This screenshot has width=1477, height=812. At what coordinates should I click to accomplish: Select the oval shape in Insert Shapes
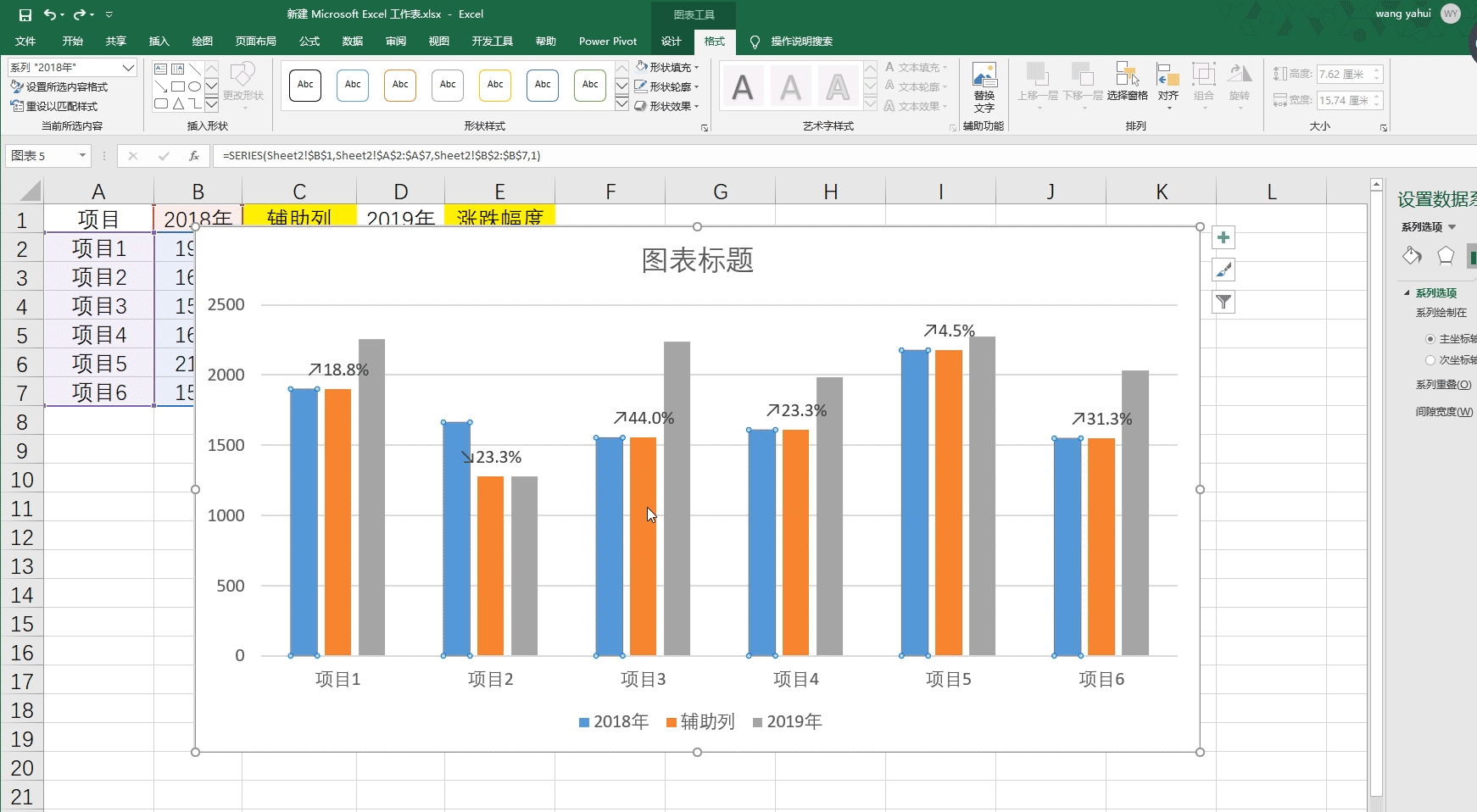pos(195,86)
